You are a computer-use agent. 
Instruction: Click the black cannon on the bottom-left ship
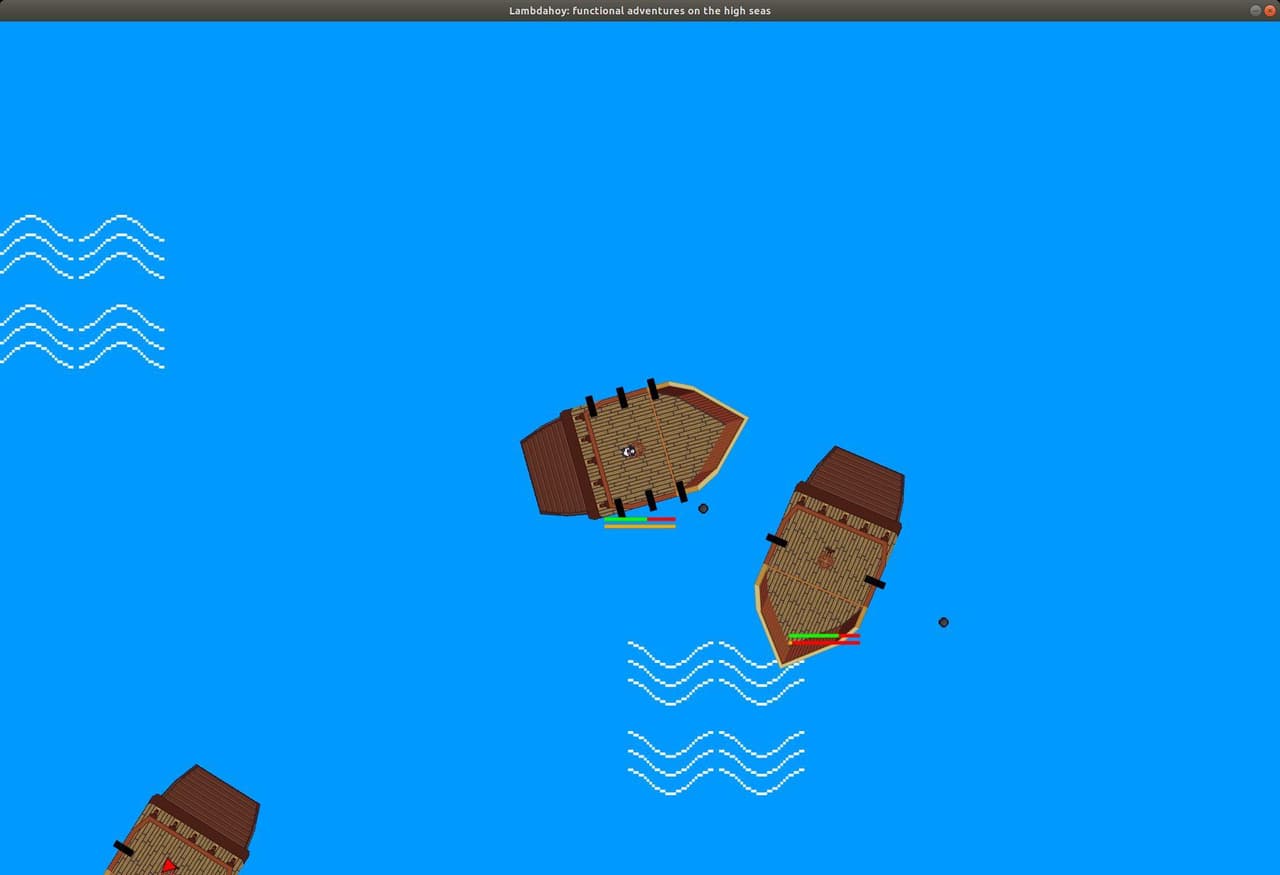point(124,848)
